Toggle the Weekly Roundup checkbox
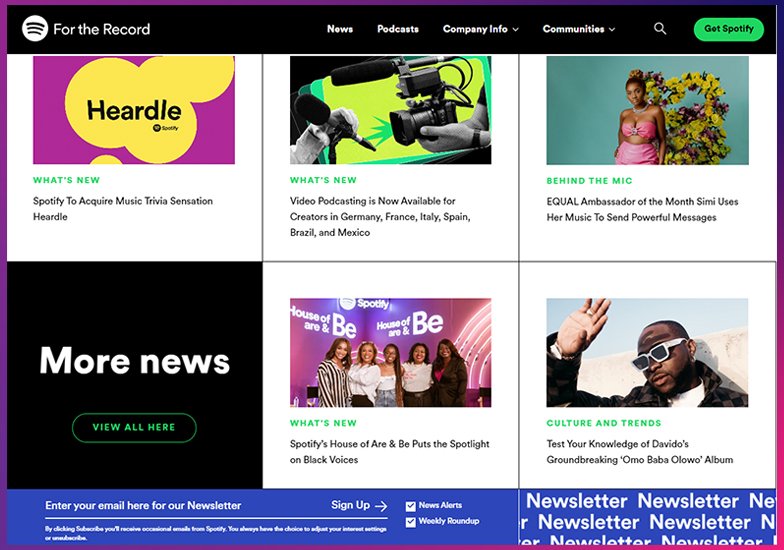This screenshot has width=784, height=550. (410, 522)
